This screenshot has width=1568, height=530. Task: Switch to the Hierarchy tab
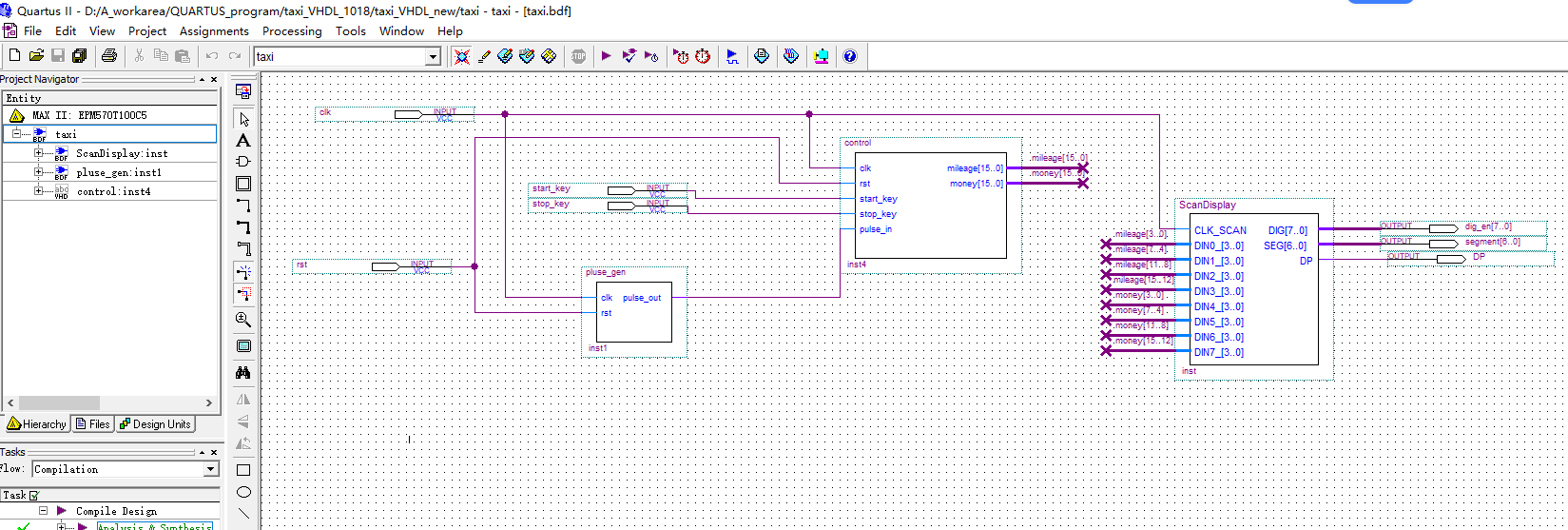pyautogui.click(x=36, y=424)
